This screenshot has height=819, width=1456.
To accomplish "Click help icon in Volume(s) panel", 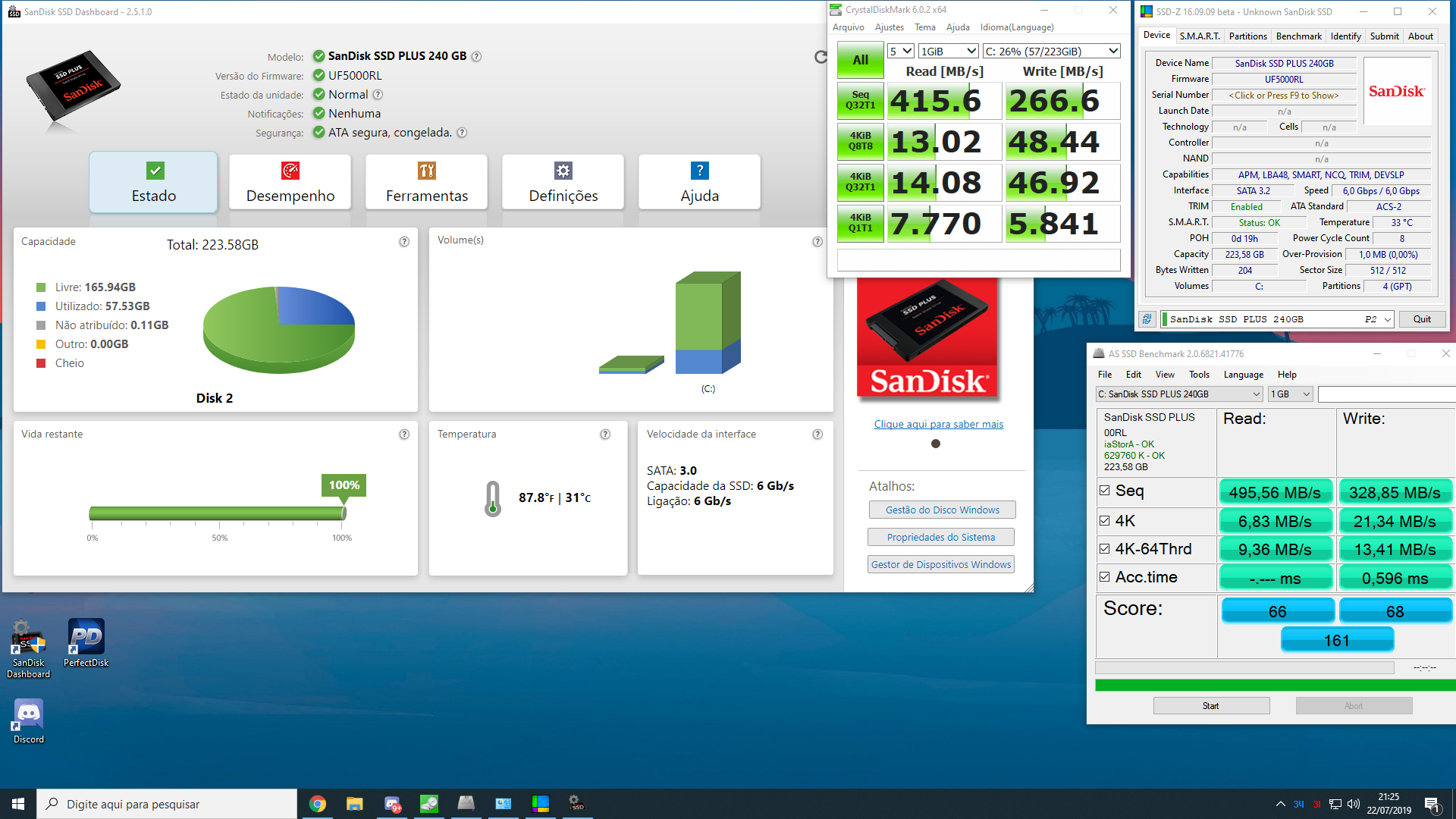I will [817, 241].
